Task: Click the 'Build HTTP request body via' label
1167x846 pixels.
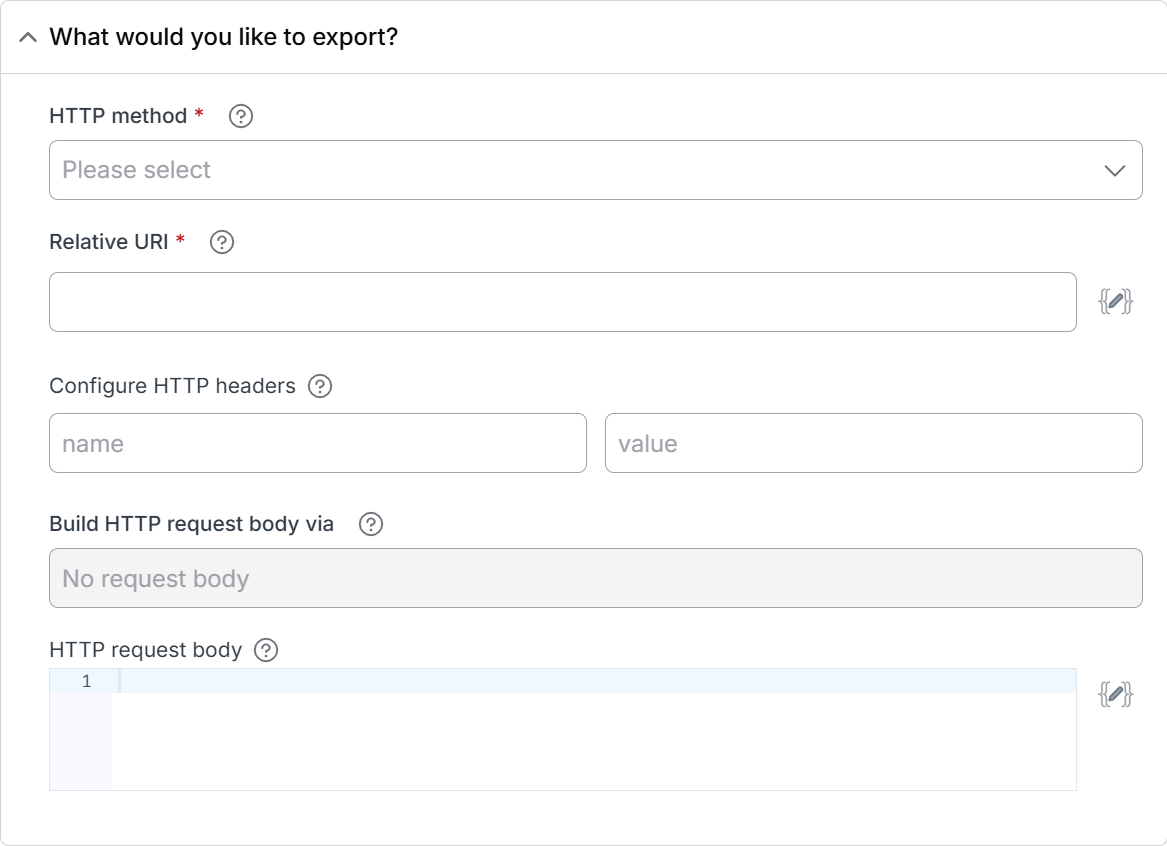Action: tap(191, 524)
